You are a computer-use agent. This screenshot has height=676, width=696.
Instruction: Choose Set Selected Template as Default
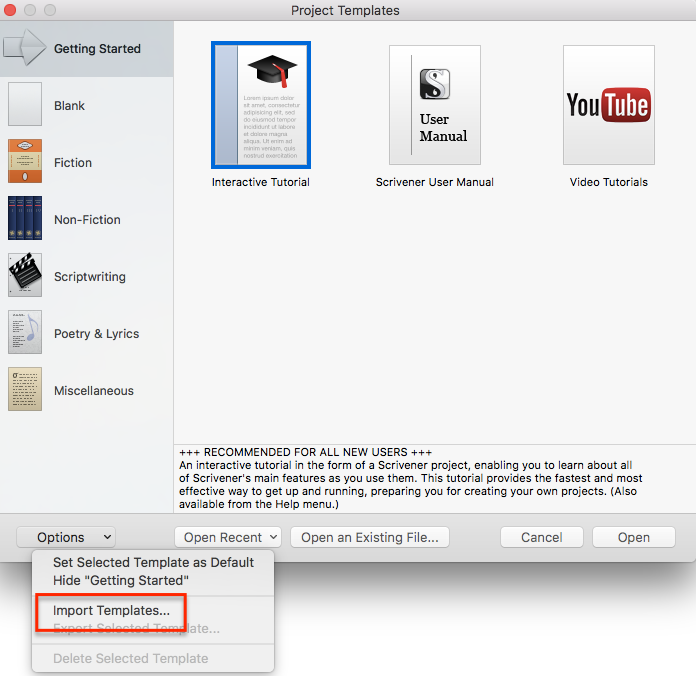point(153,562)
